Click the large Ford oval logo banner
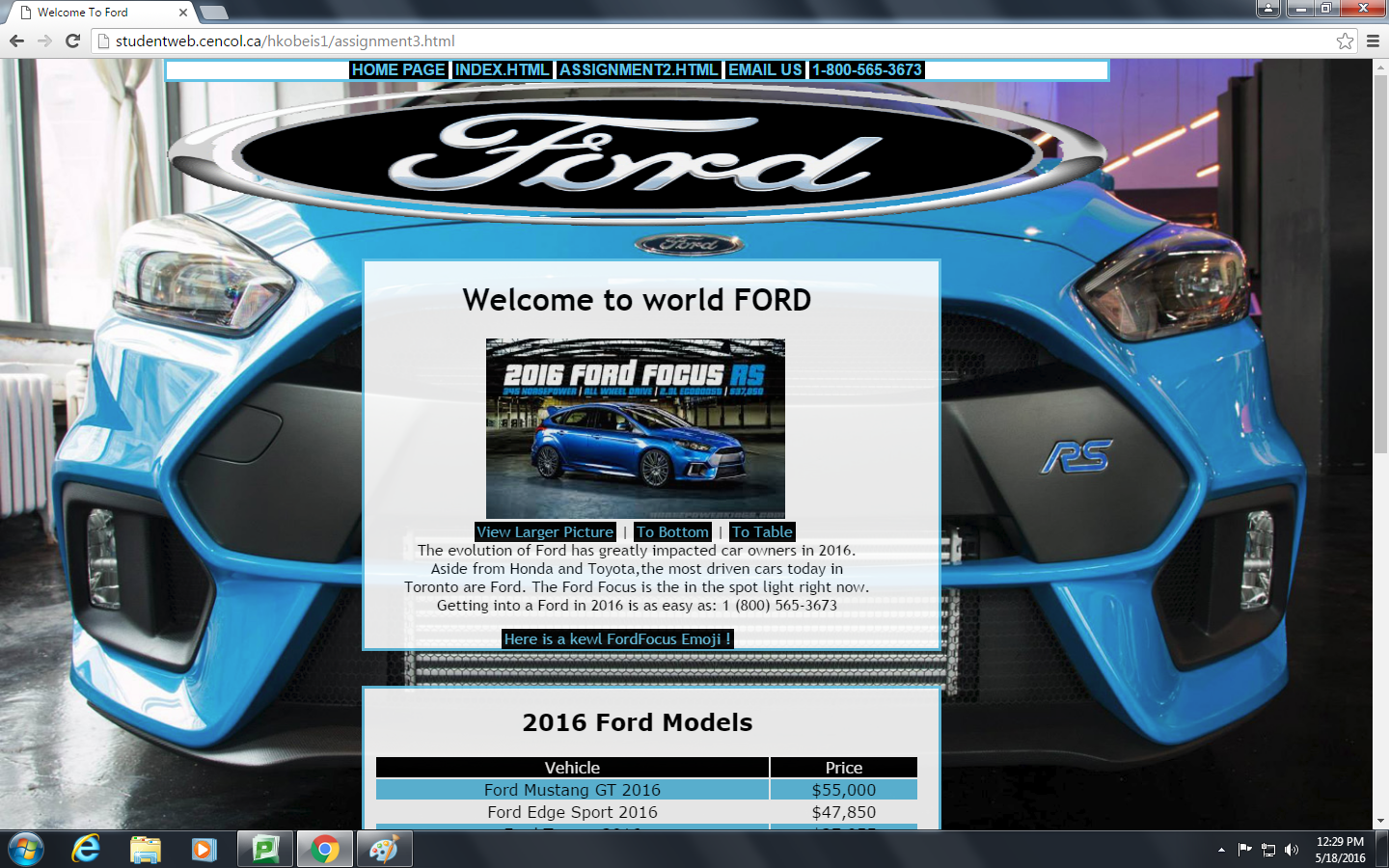This screenshot has width=1389, height=868. point(637,154)
